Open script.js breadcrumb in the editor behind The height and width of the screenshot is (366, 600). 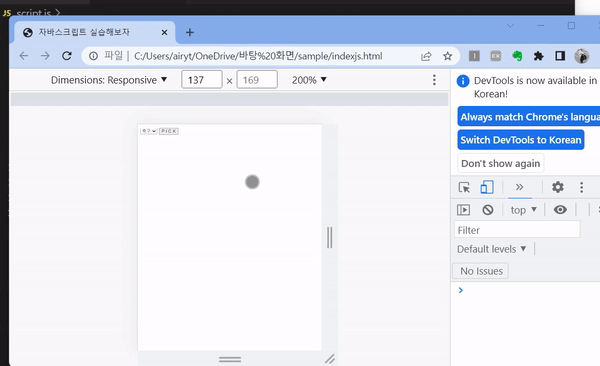pyautogui.click(x=34, y=13)
